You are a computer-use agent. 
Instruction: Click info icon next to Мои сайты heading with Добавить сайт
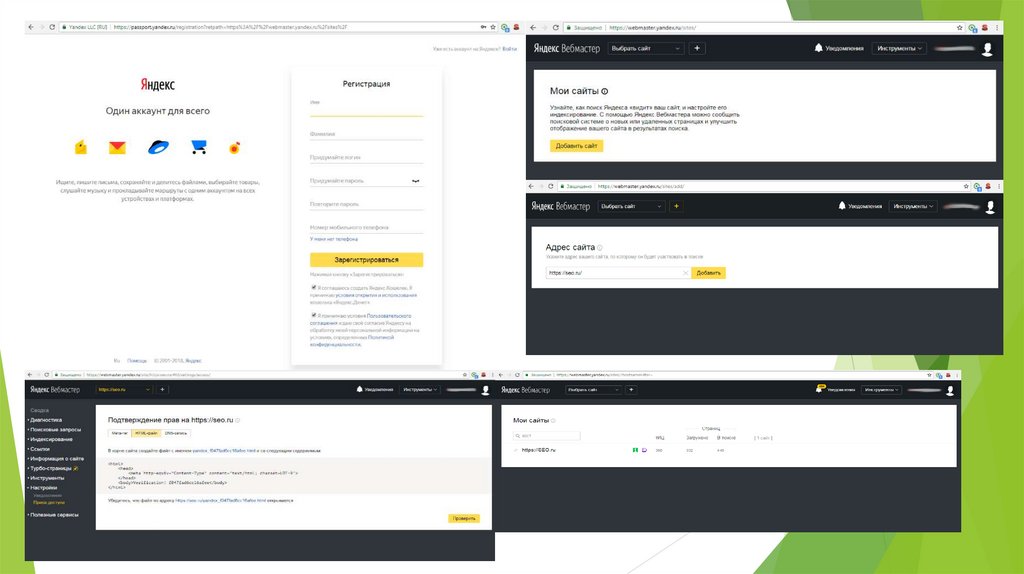605,91
